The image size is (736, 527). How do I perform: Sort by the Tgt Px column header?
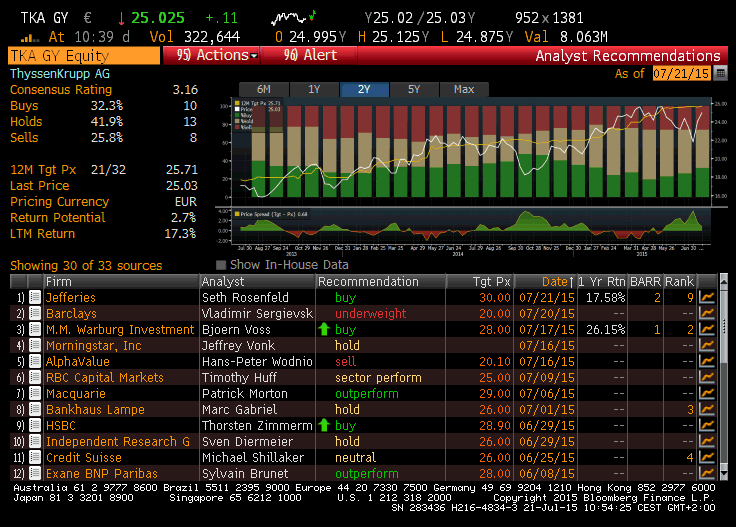480,282
